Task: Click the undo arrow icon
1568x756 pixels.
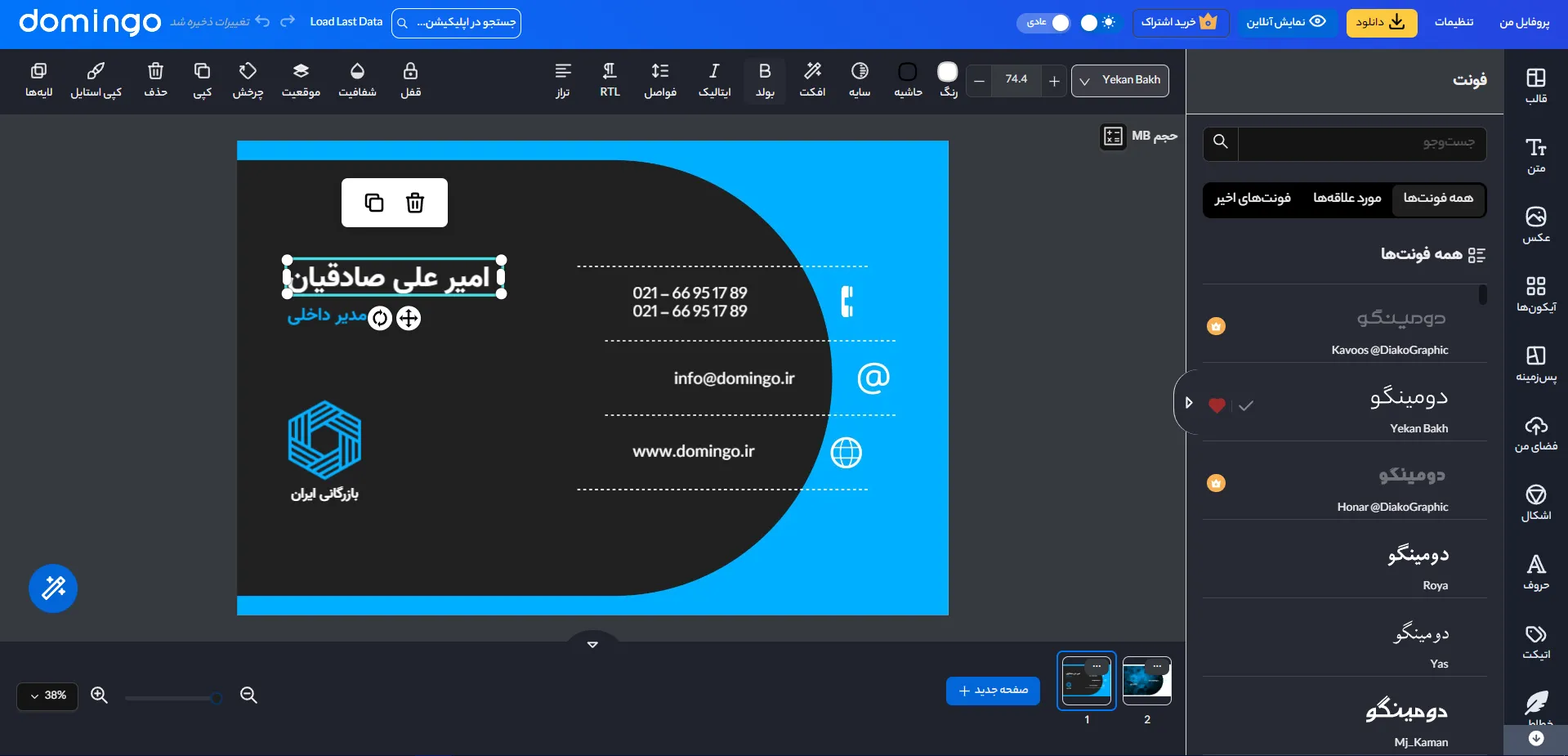Action: 262,21
